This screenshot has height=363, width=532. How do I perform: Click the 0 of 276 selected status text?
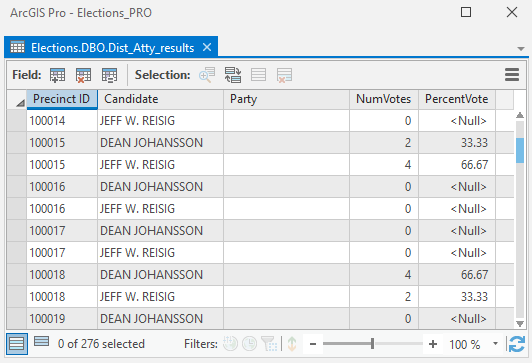point(101,344)
